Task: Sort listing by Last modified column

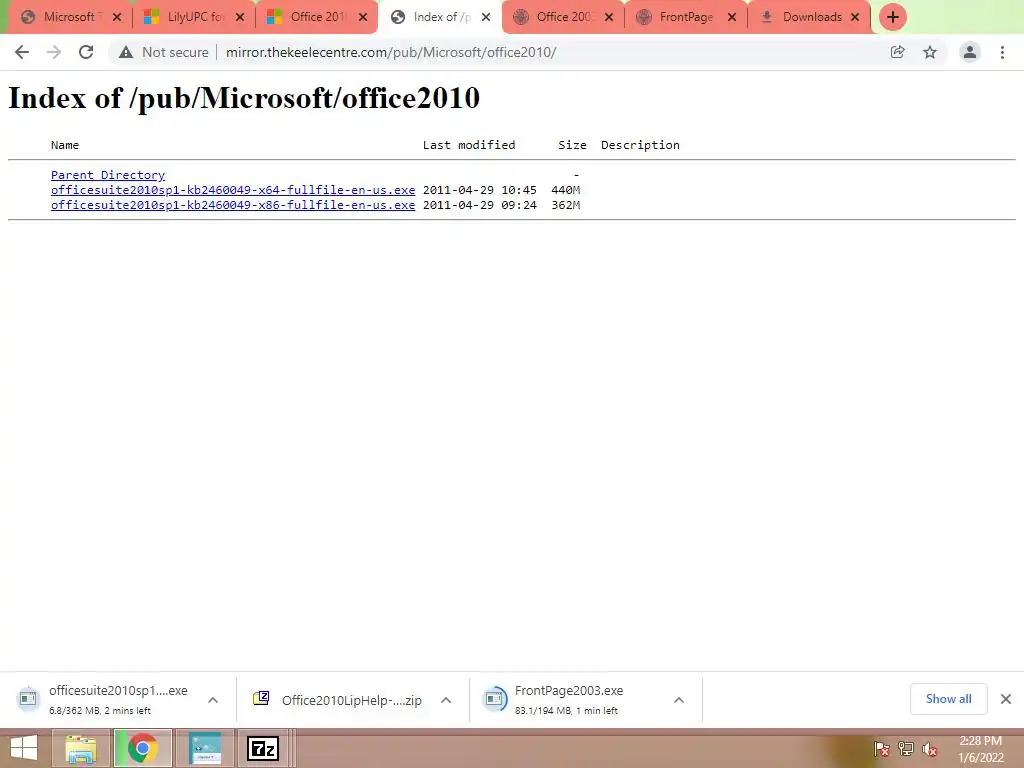Action: pos(469,145)
